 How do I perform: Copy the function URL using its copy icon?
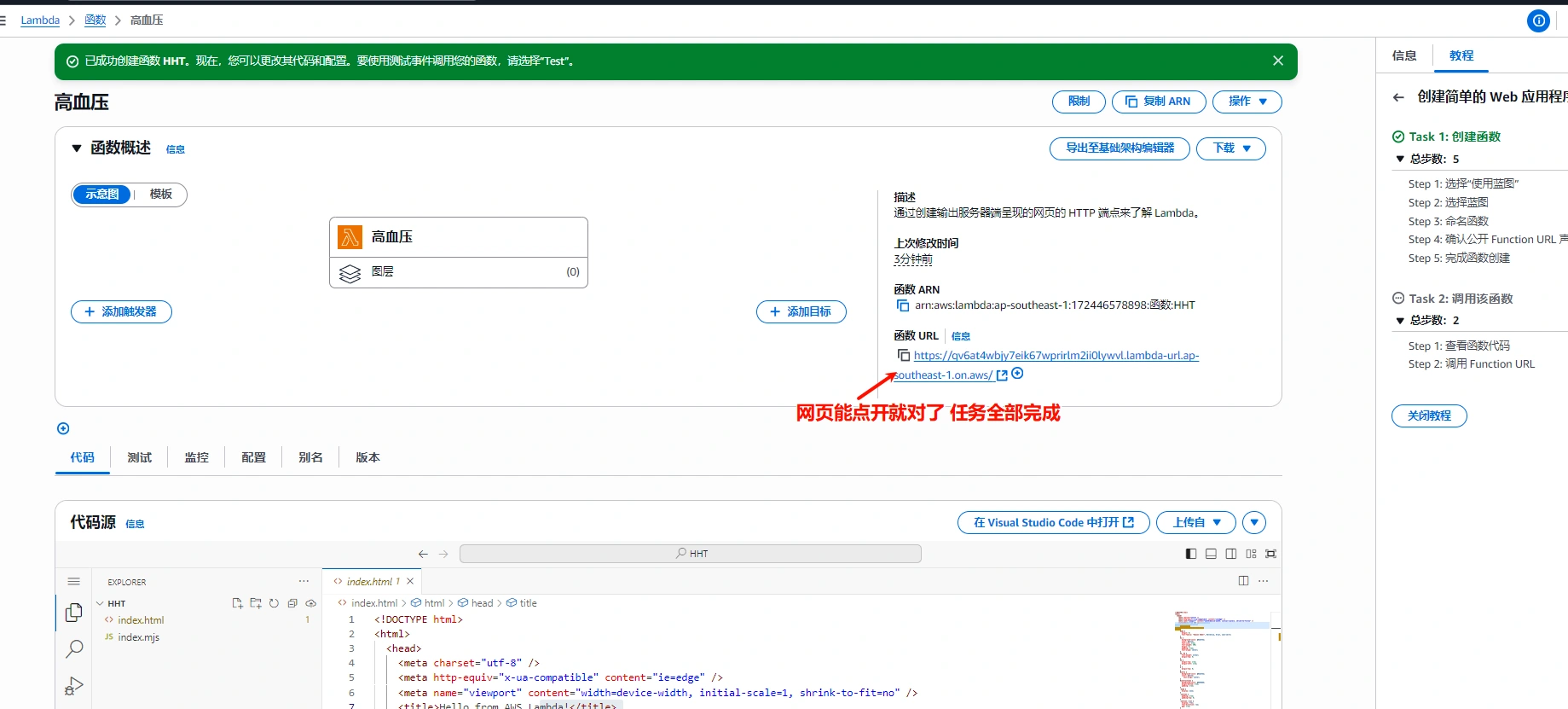tap(903, 356)
